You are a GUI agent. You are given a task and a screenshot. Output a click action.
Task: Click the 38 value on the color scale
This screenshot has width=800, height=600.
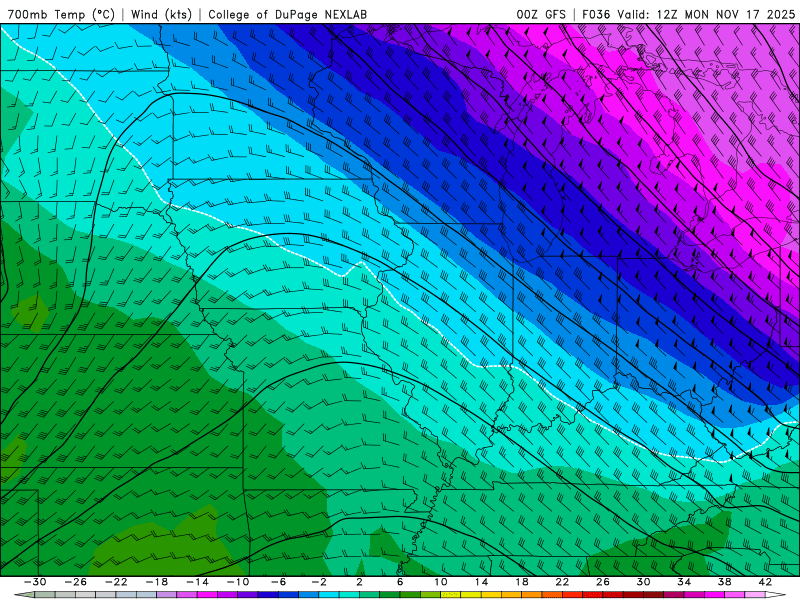click(724, 582)
